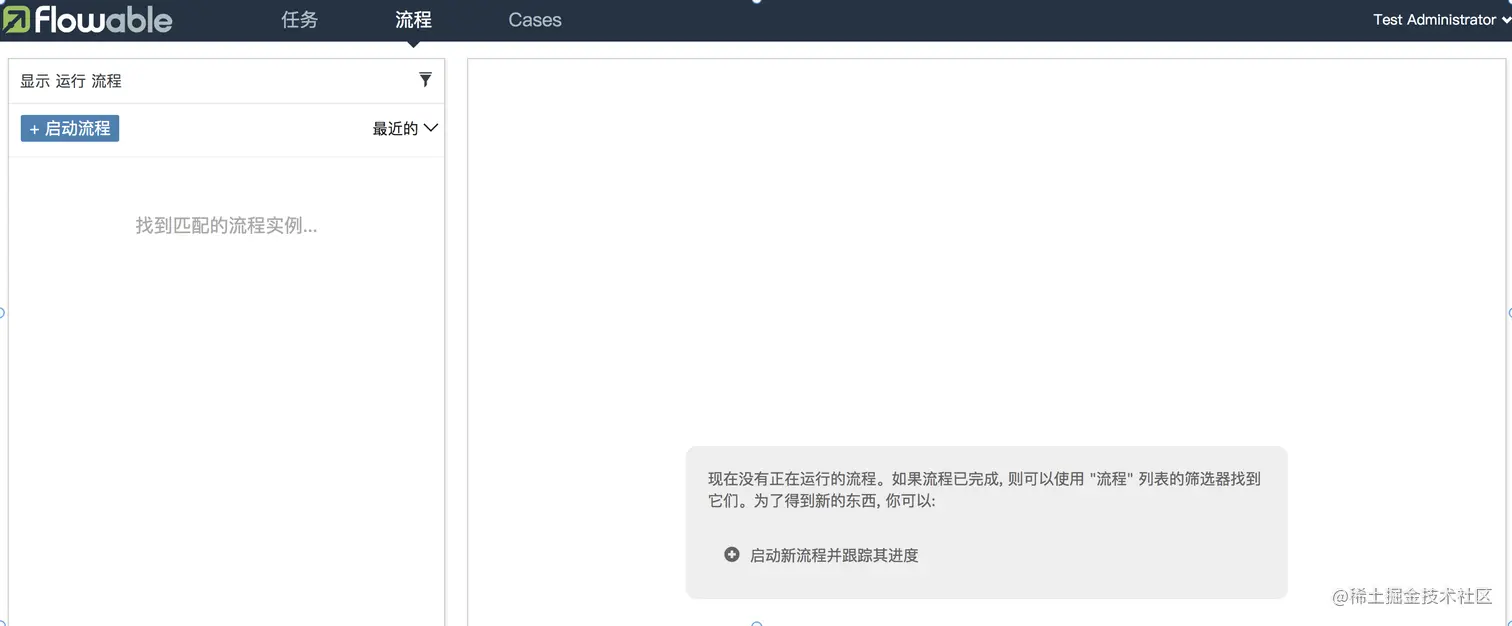Screen dimensions: 1512x626
Task: Click the circular handle on the left panel edge
Action: click(x=2, y=312)
